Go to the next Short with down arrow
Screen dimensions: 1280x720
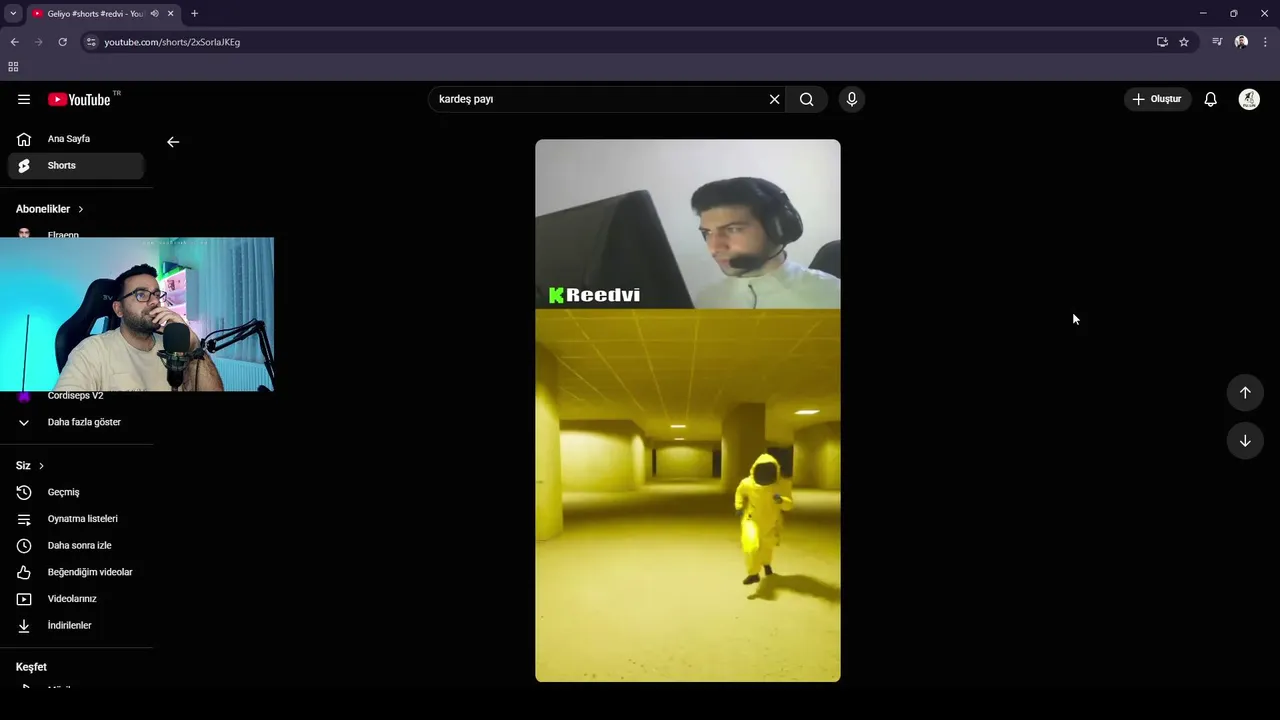pyautogui.click(x=1245, y=441)
